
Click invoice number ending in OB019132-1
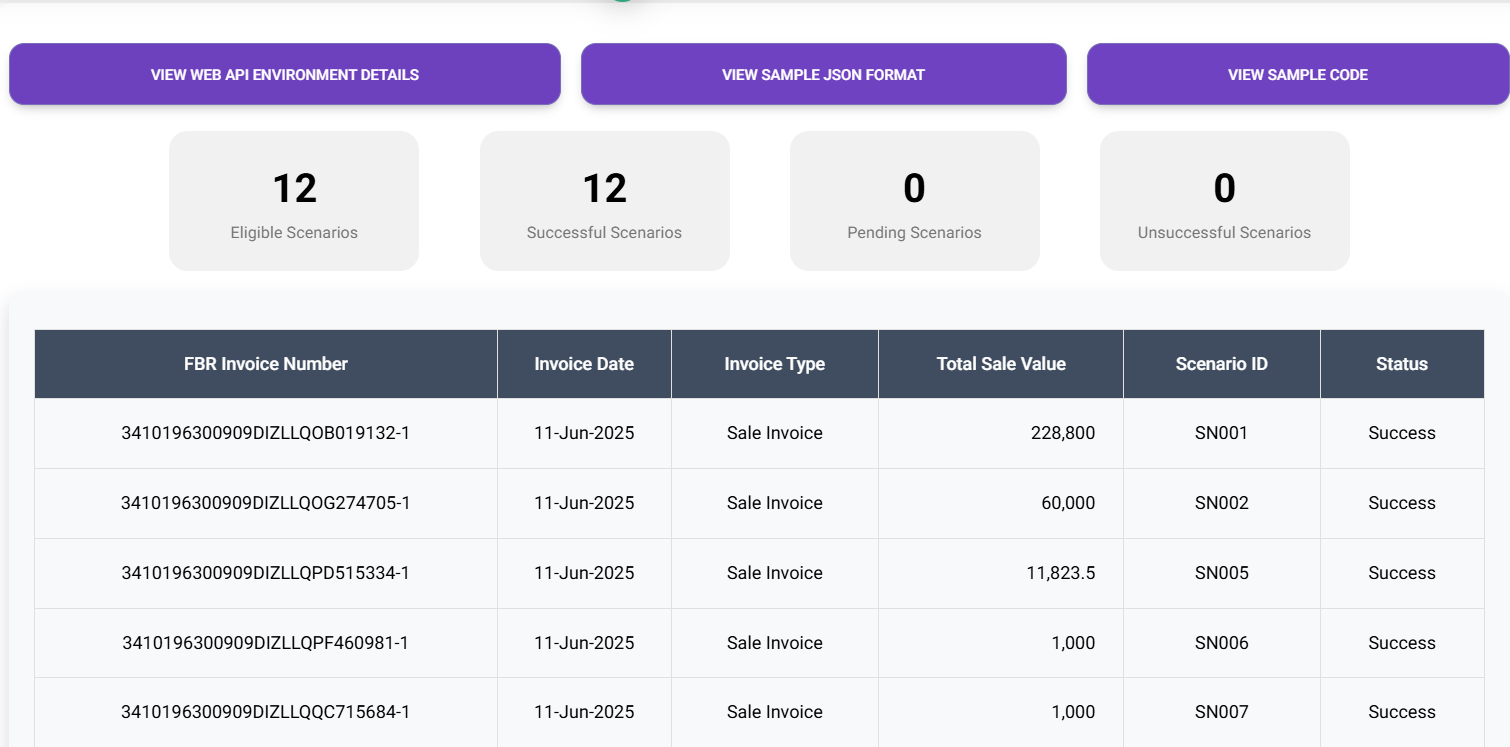[x=266, y=433]
